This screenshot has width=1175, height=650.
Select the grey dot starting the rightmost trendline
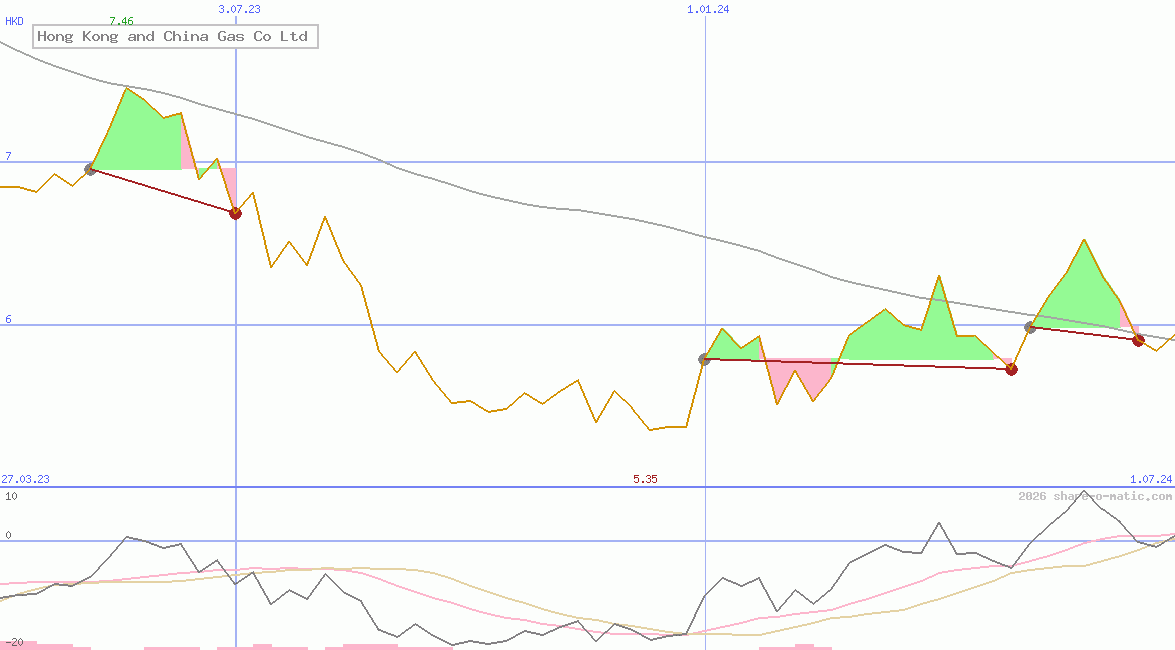[x=1031, y=326]
